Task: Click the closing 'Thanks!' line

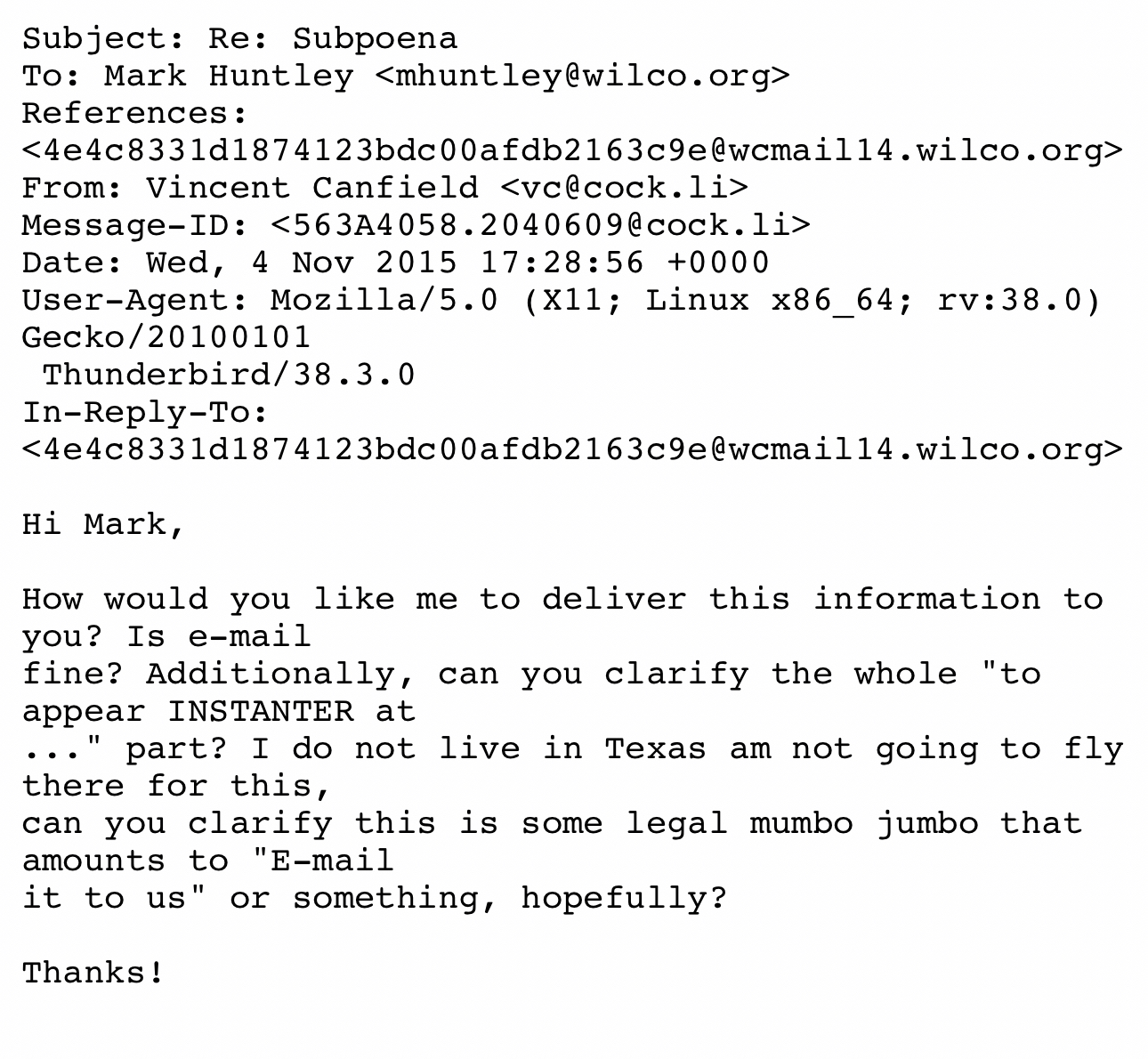Action: coord(93,973)
